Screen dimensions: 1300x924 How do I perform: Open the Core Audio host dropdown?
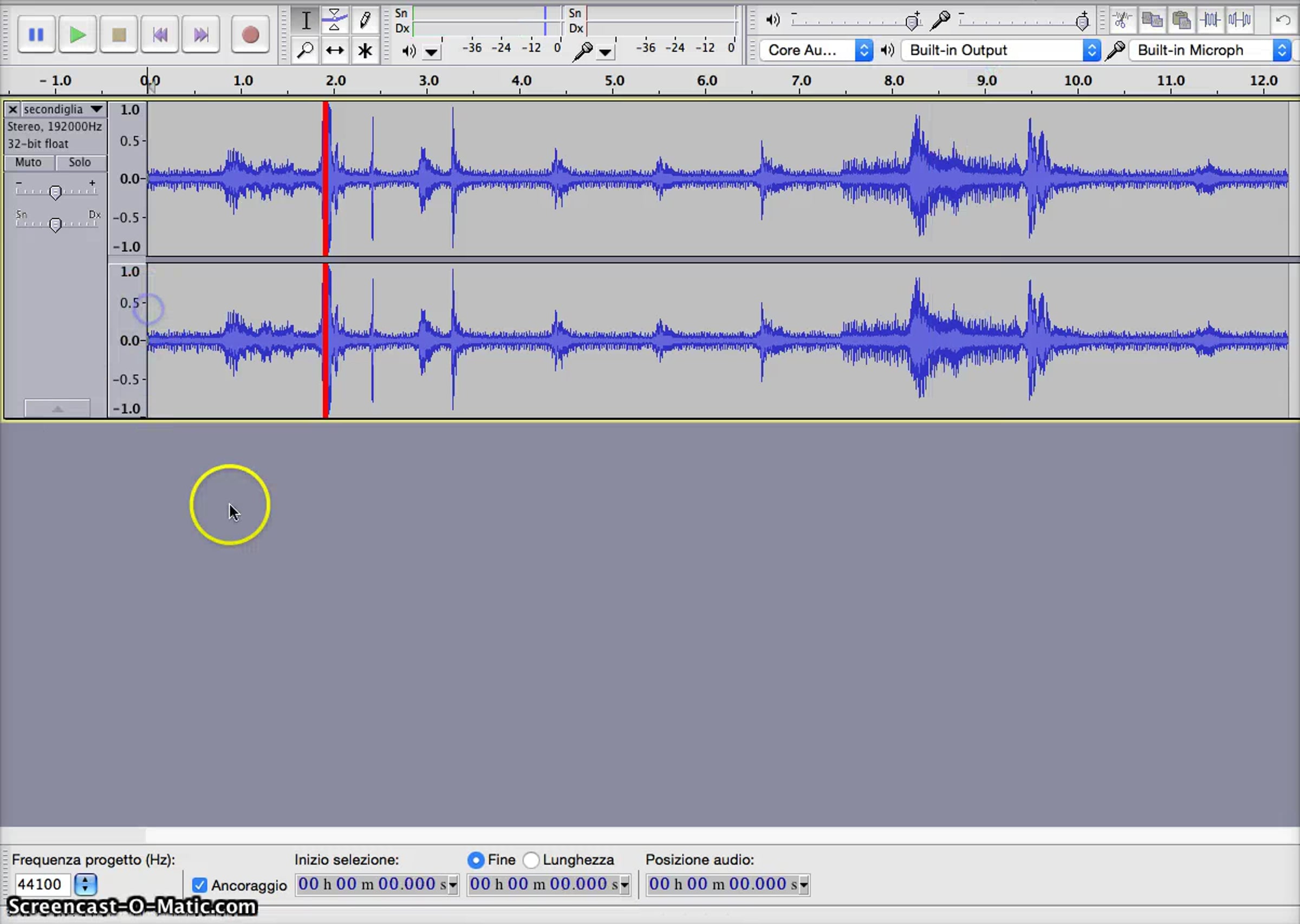816,50
